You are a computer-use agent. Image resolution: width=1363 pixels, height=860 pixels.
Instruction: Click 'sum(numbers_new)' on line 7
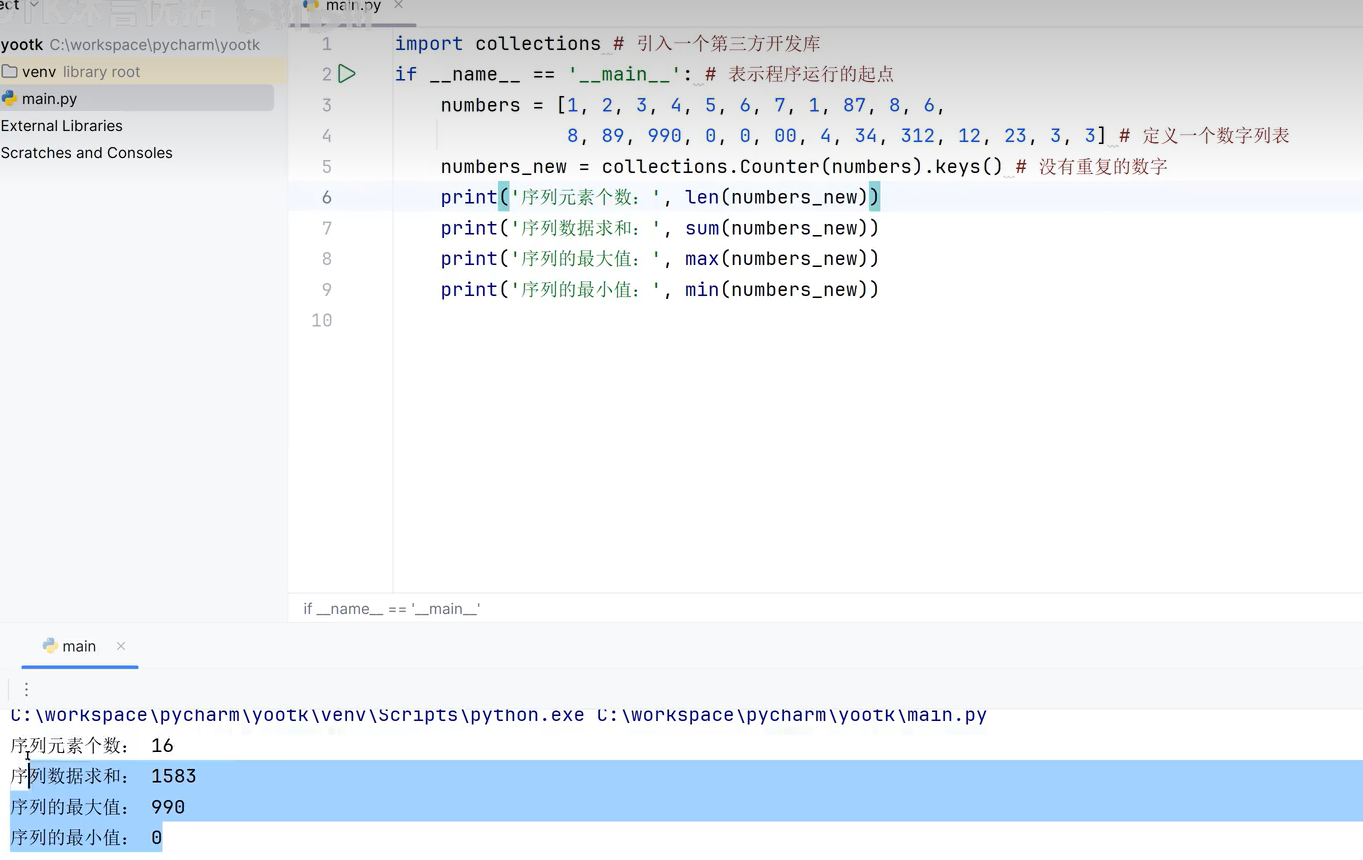777,228
